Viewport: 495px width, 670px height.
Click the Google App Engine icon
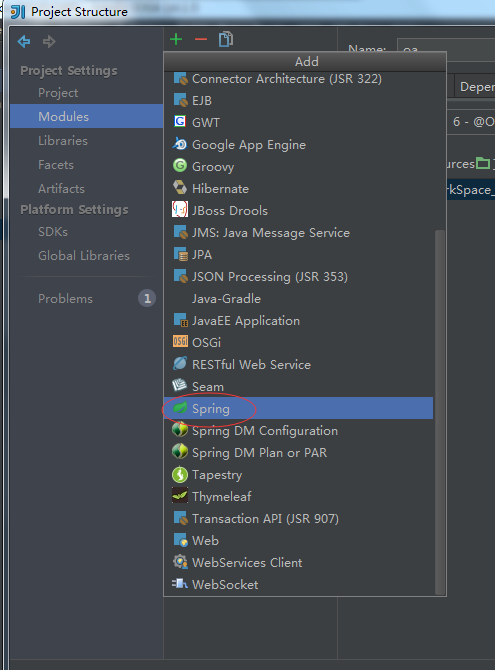pos(180,144)
